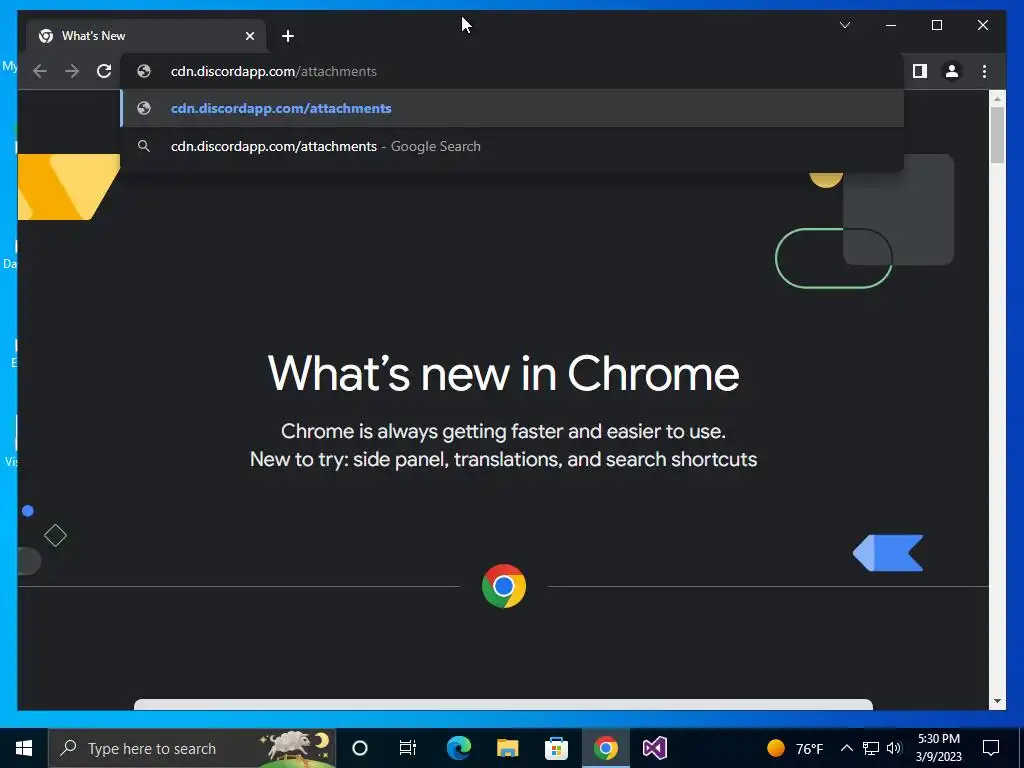
Task: Click the vertical scrollbar thumb
Action: tap(997, 135)
